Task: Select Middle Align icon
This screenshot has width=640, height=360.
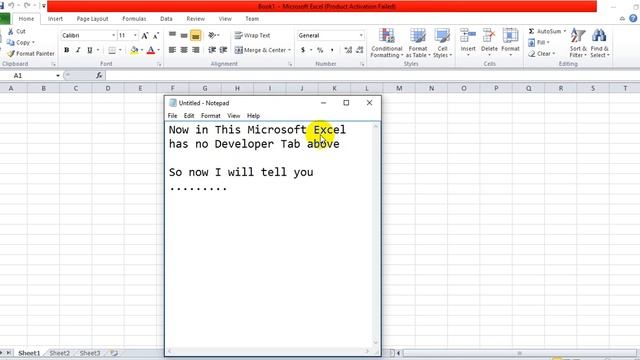Action: (184, 36)
